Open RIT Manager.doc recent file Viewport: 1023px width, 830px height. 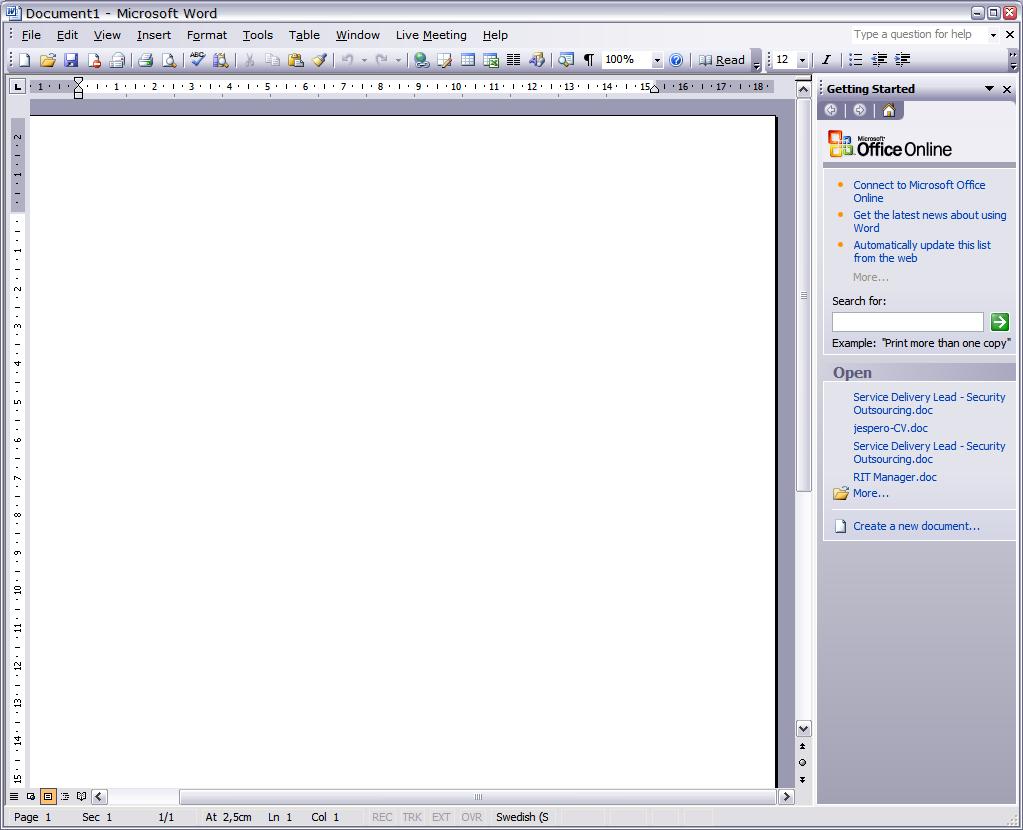pyautogui.click(x=894, y=477)
